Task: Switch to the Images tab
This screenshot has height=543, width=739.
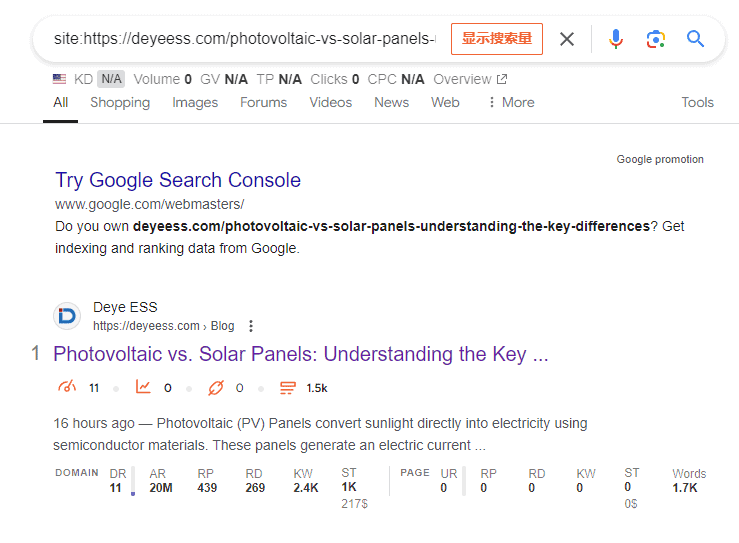Action: 195,102
